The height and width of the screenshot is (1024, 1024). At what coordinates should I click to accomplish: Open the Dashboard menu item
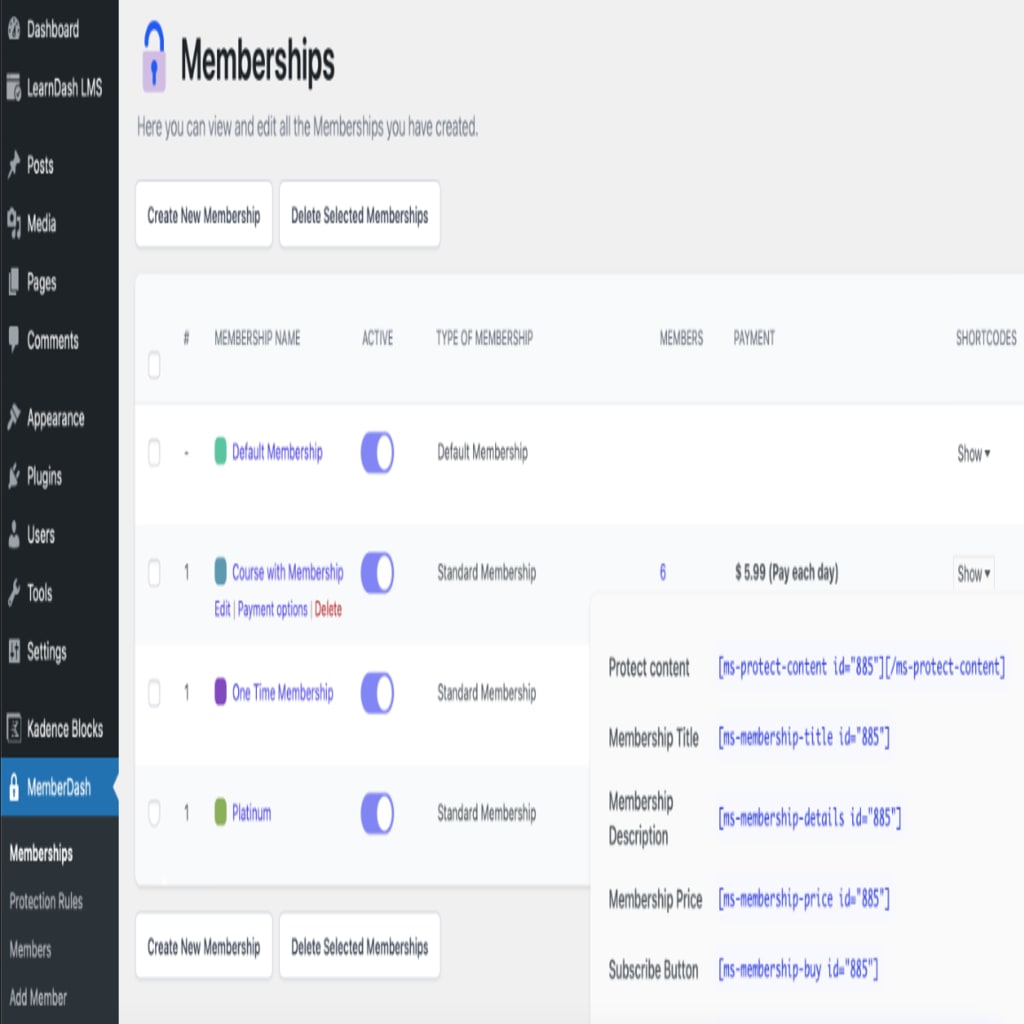53,29
